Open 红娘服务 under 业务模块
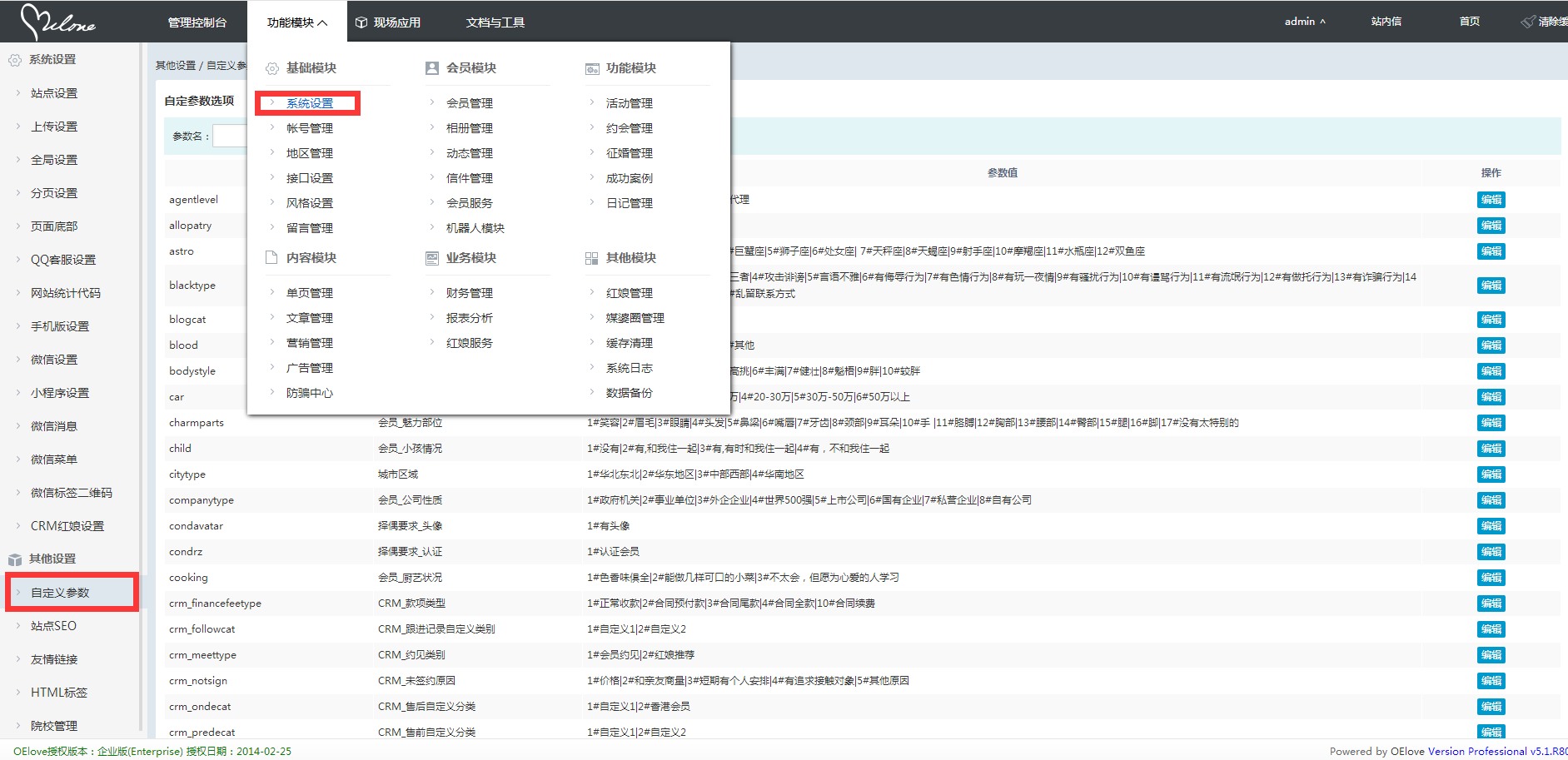This screenshot has height=760, width=1568. (x=470, y=343)
